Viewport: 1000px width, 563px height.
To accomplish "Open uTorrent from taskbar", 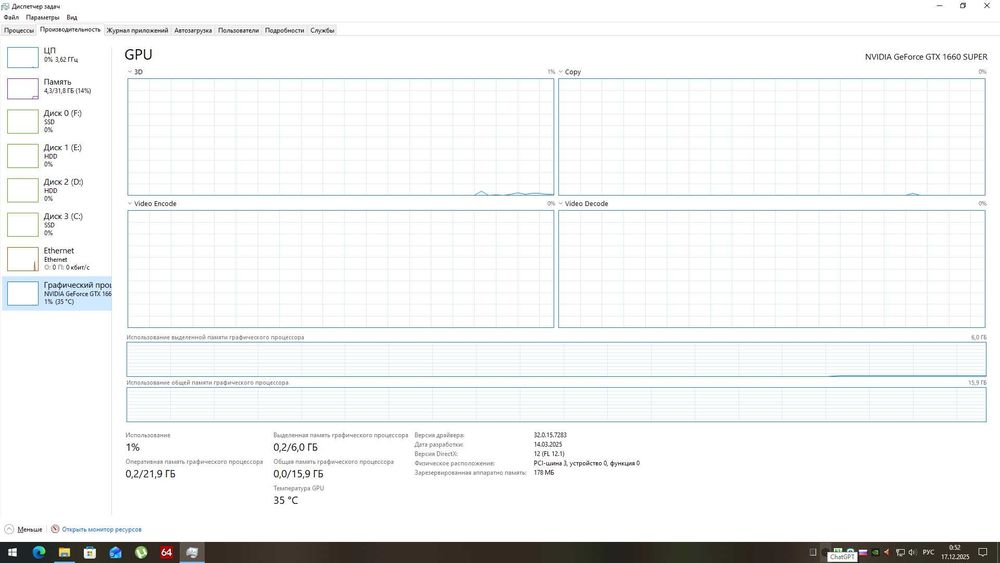I will (x=141, y=552).
